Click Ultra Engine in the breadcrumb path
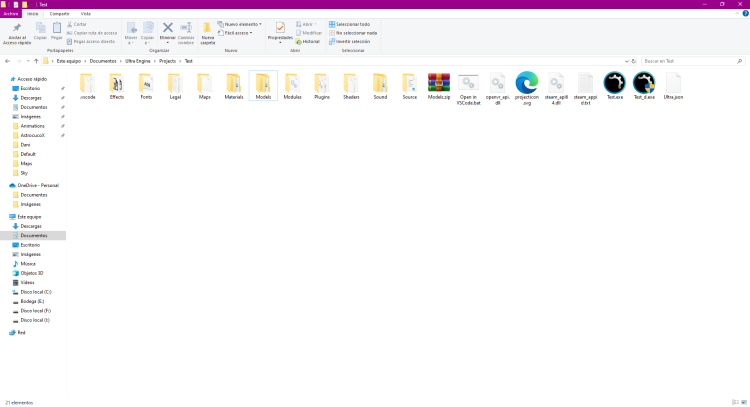Image resolution: width=750 pixels, height=407 pixels. click(x=138, y=61)
